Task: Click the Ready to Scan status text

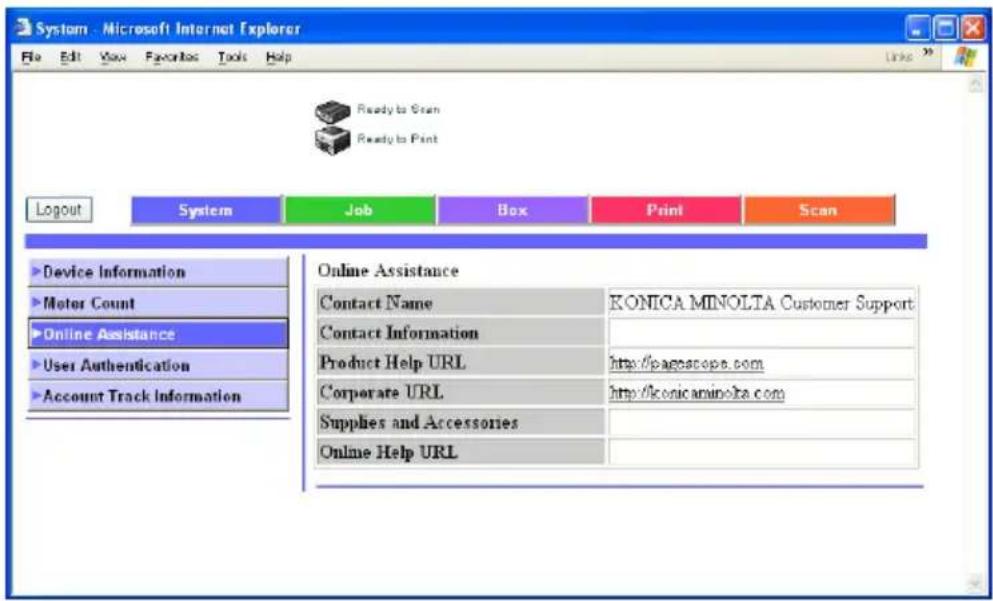Action: click(398, 110)
